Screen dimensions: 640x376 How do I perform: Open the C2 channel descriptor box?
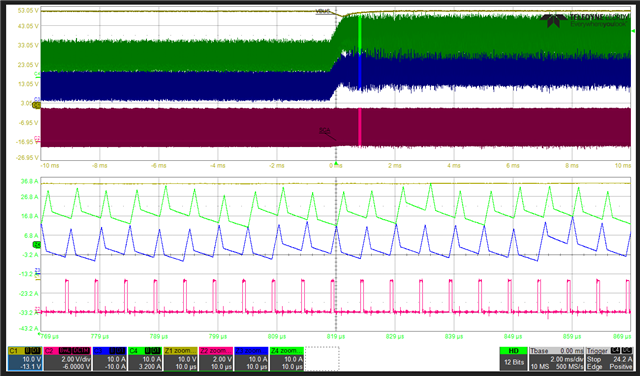click(67, 358)
